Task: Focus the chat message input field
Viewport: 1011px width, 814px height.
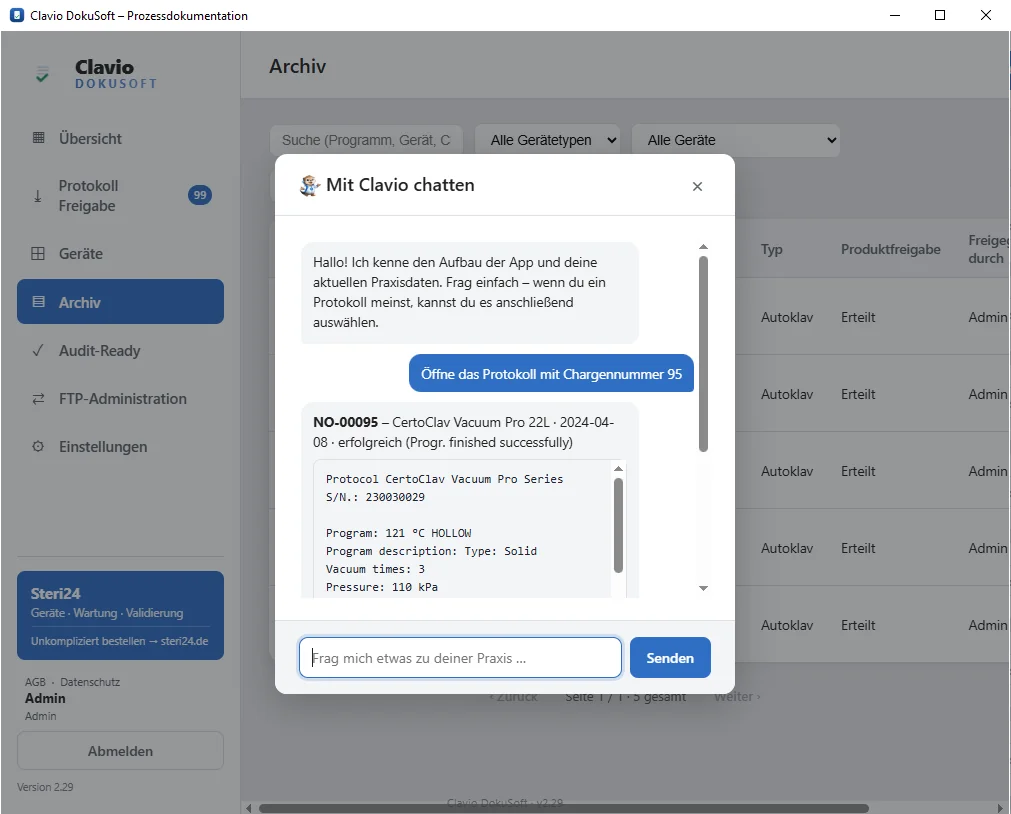Action: 460,658
